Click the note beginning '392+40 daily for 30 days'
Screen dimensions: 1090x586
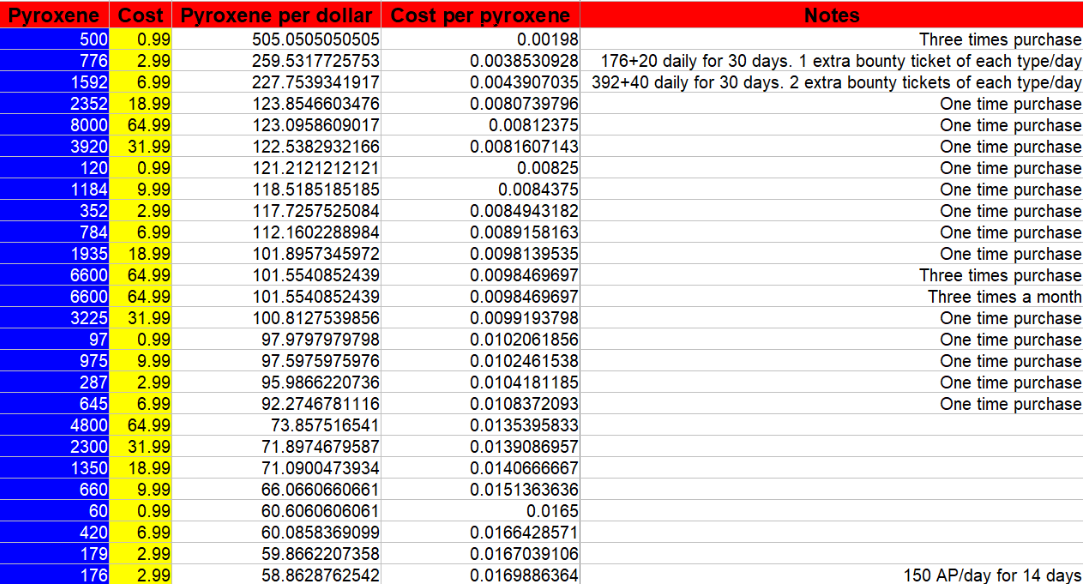click(836, 83)
